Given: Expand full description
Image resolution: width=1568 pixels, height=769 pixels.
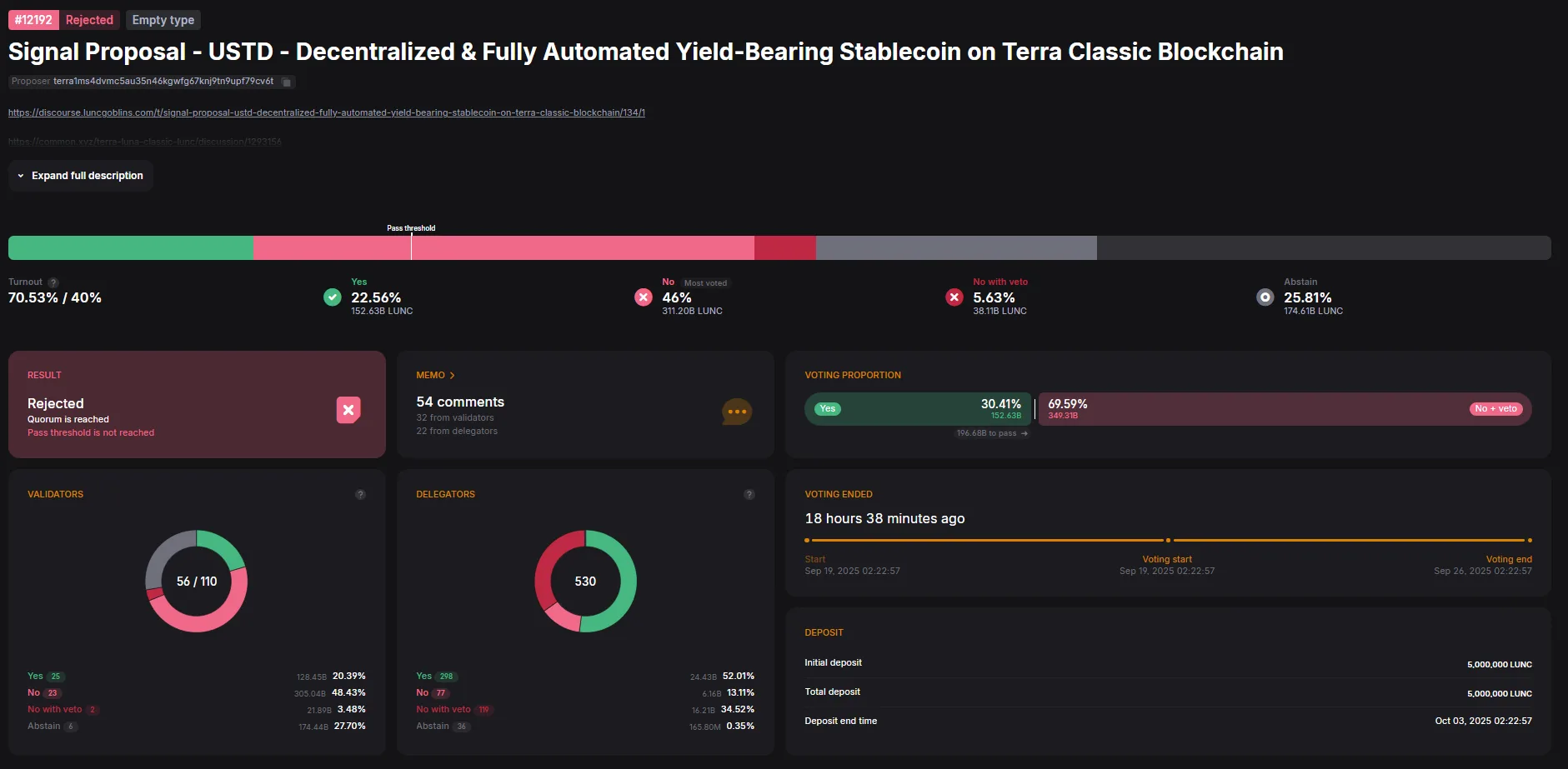Looking at the screenshot, I should pos(81,176).
